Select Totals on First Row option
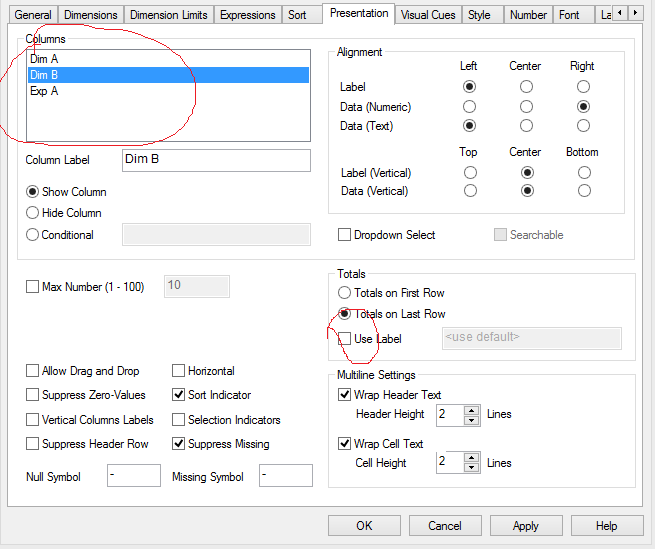 click(345, 293)
